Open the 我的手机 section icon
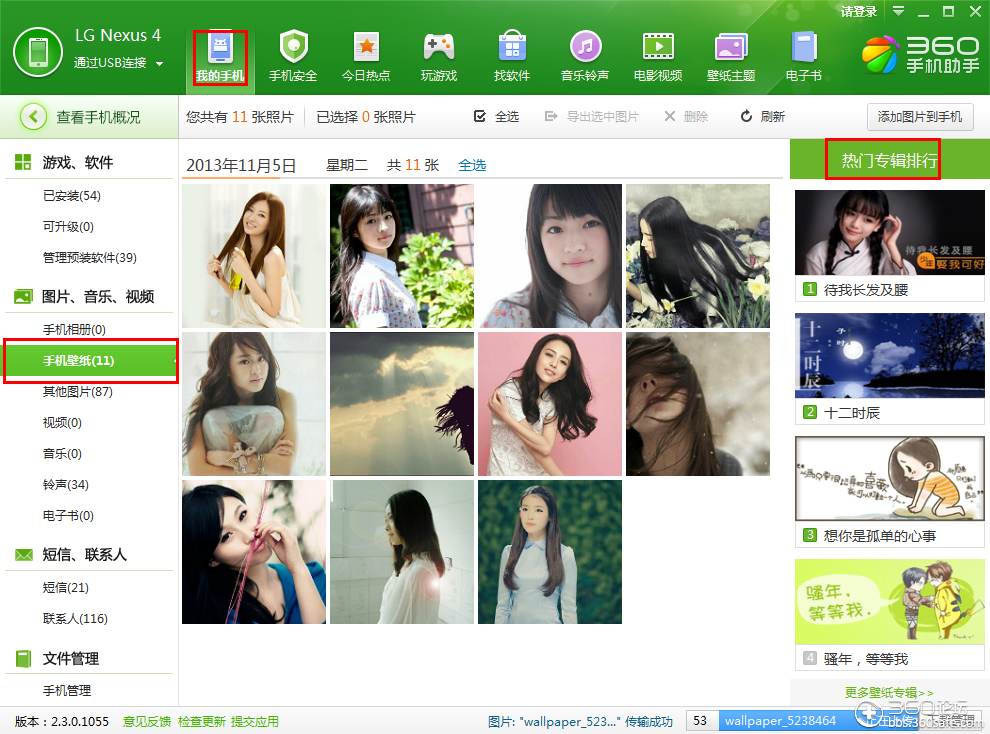The width and height of the screenshot is (990, 734). tap(220, 47)
